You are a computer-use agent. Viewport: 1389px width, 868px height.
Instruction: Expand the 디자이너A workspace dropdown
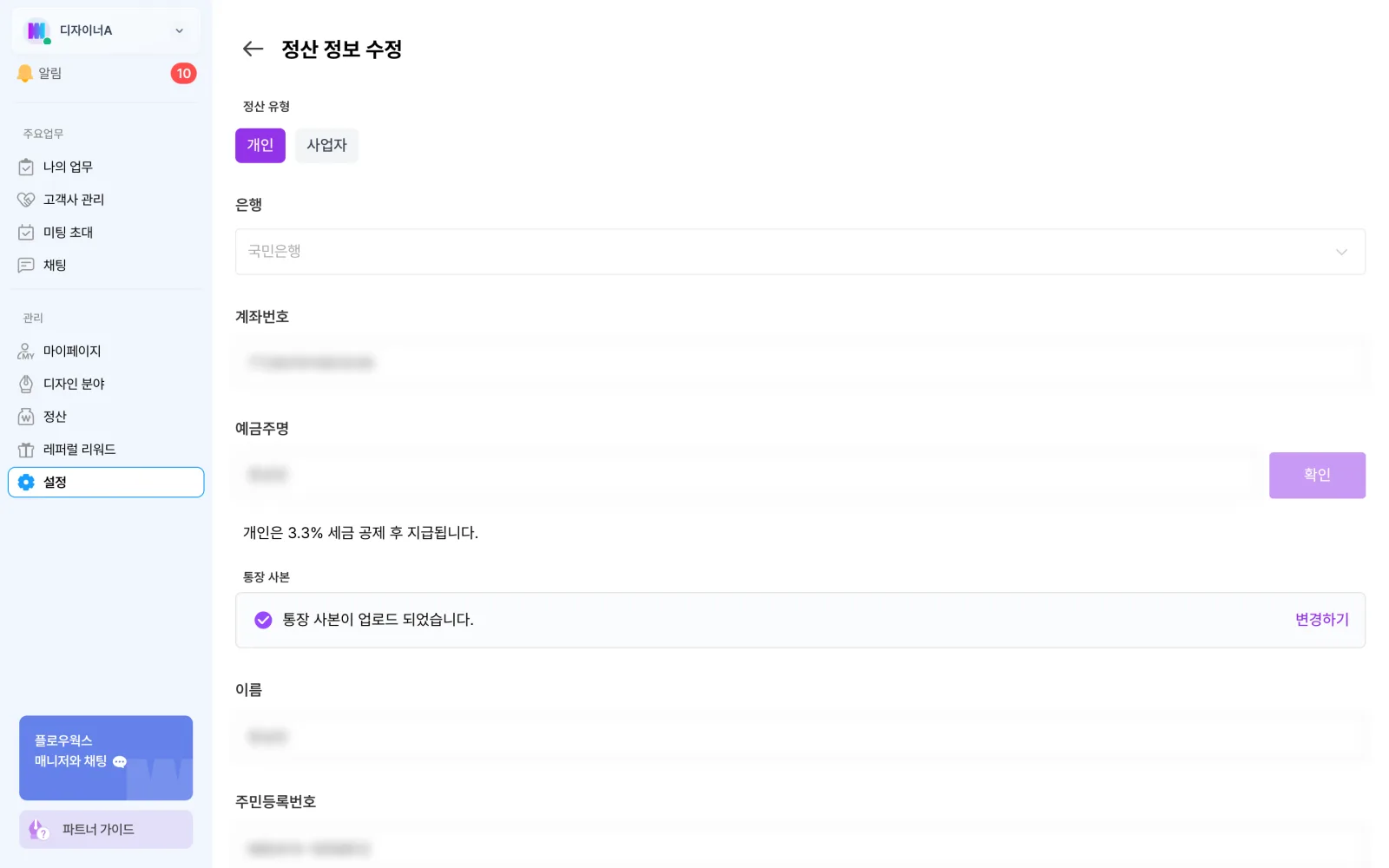180,31
